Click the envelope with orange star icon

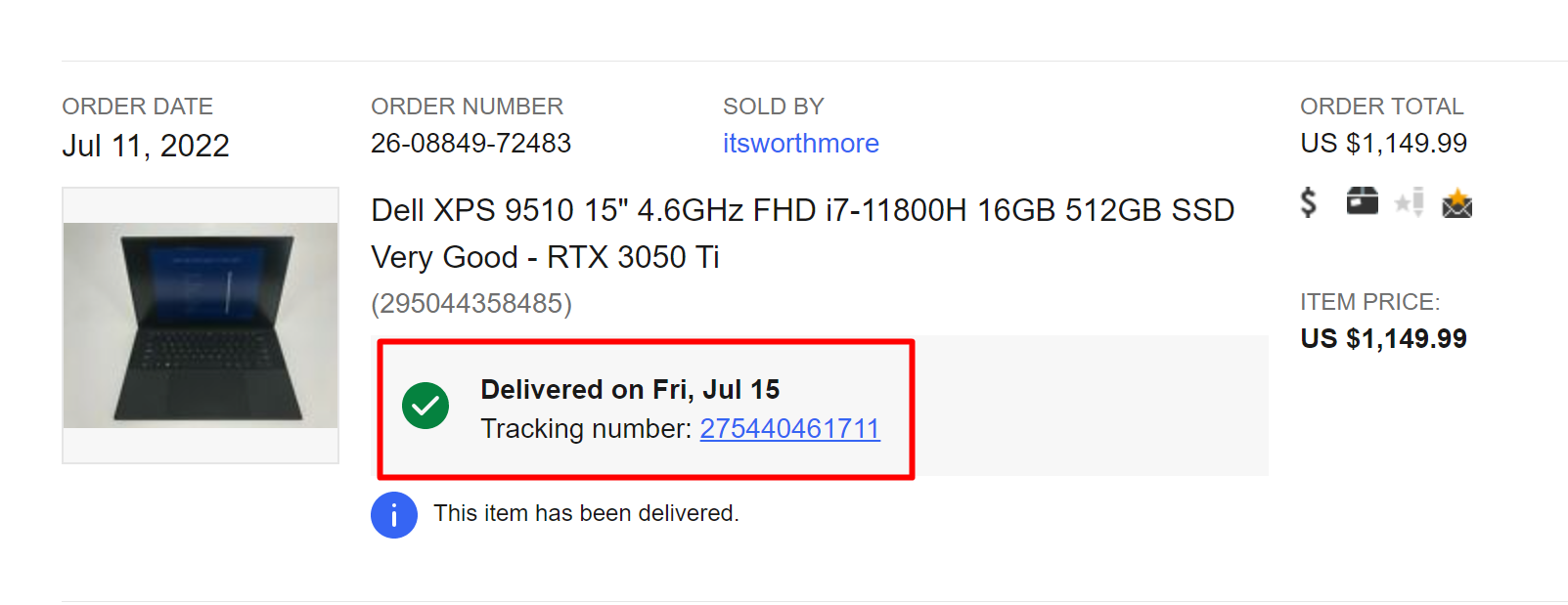click(x=1456, y=203)
